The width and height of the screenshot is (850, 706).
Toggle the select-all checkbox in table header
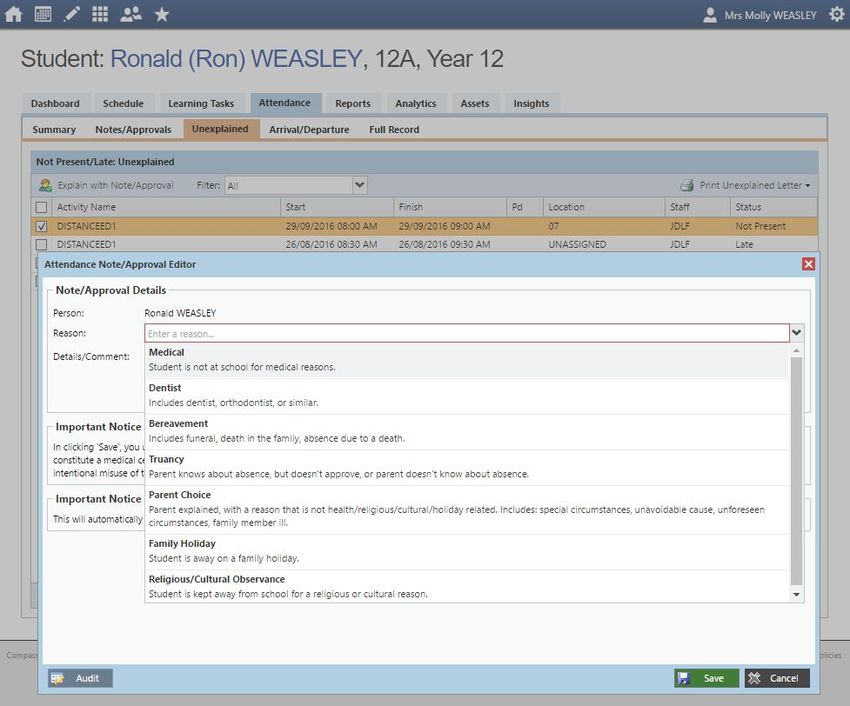coord(41,207)
